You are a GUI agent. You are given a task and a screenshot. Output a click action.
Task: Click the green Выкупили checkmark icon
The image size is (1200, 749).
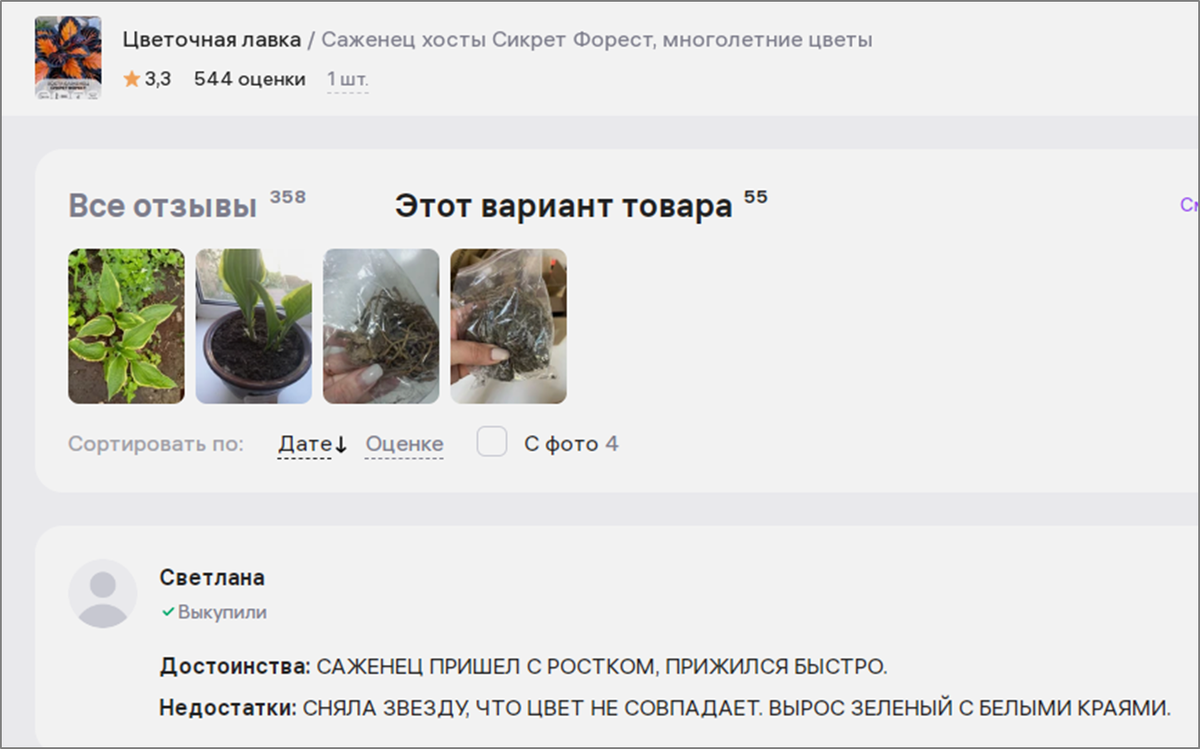pyautogui.click(x=168, y=612)
